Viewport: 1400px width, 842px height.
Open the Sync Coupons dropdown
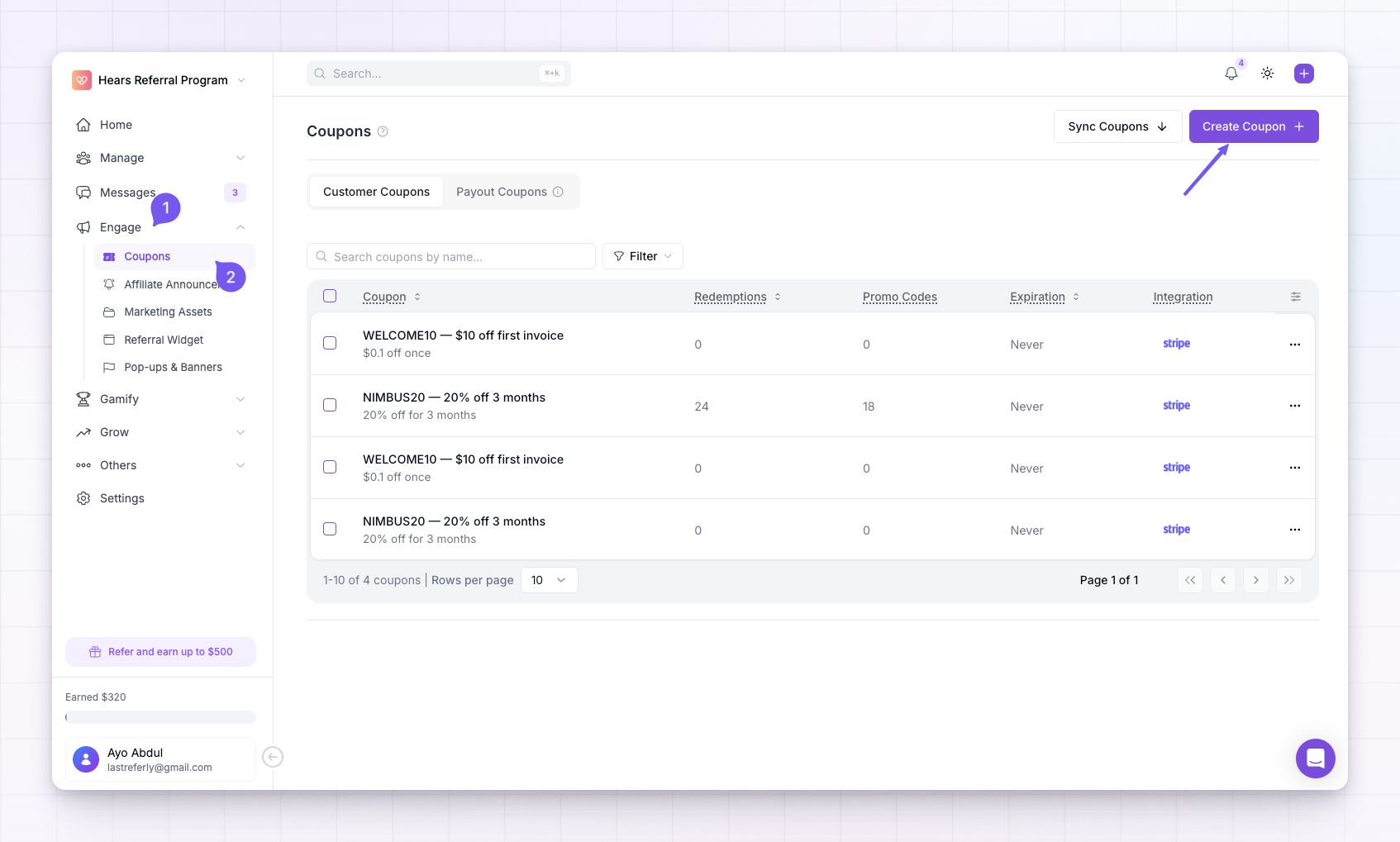[1117, 126]
